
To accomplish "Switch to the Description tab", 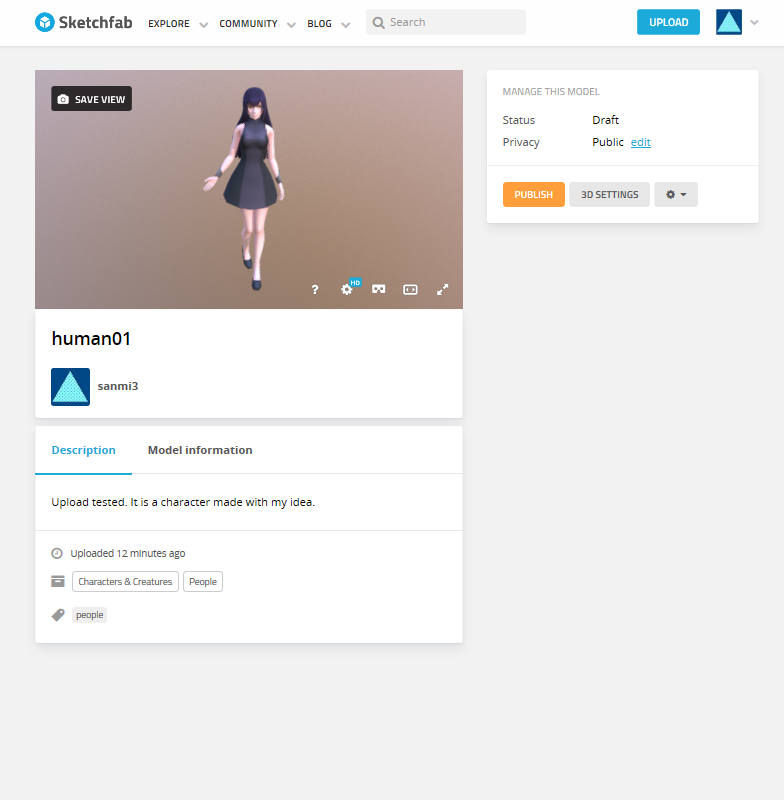I will pos(84,450).
